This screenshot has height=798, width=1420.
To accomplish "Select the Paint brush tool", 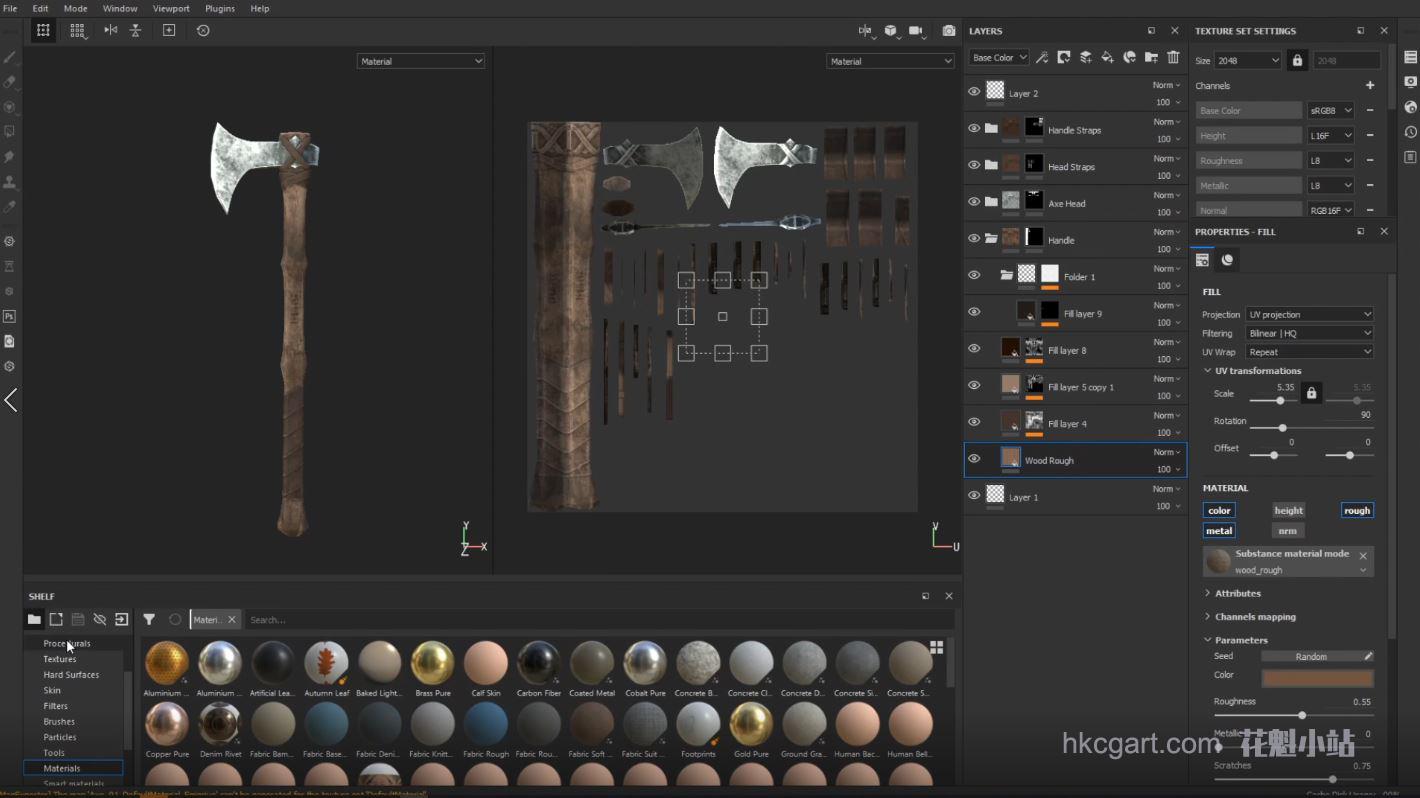I will 10,57.
